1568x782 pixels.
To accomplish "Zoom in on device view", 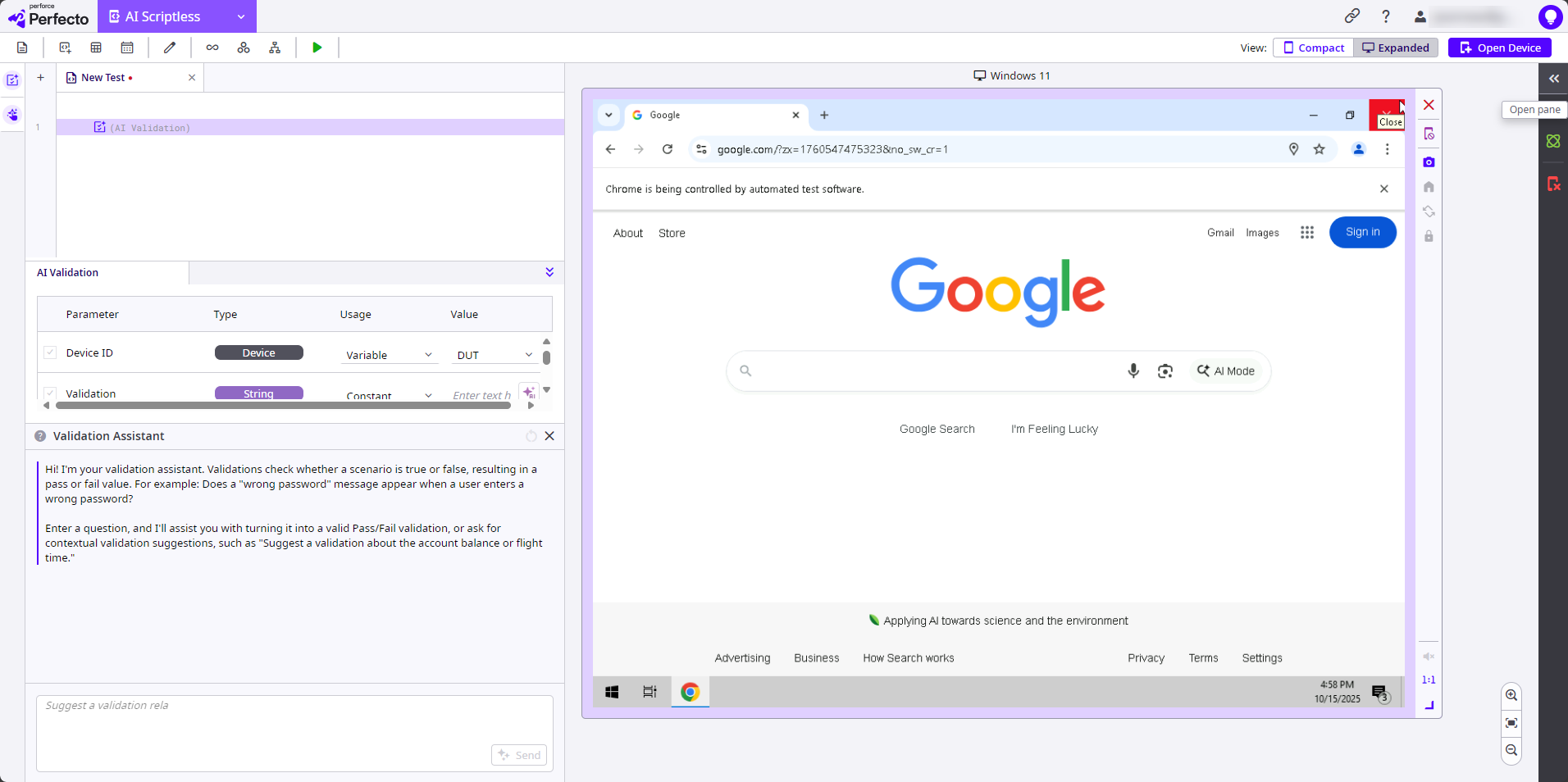I will click(x=1511, y=695).
